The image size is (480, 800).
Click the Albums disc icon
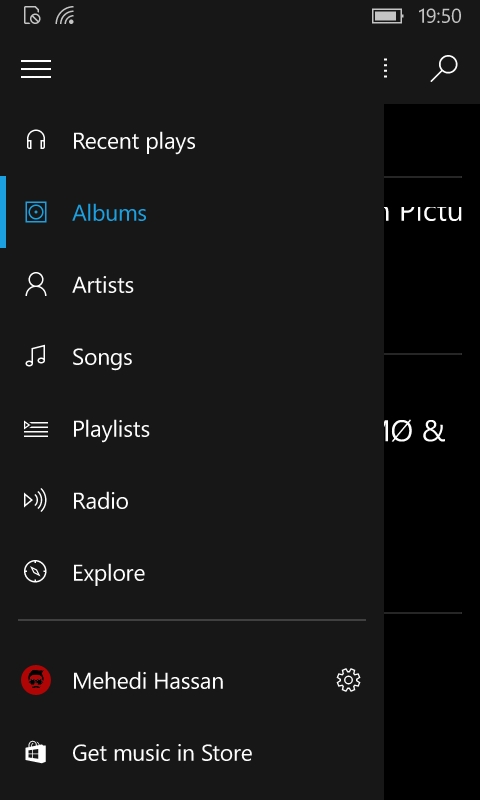(36, 212)
